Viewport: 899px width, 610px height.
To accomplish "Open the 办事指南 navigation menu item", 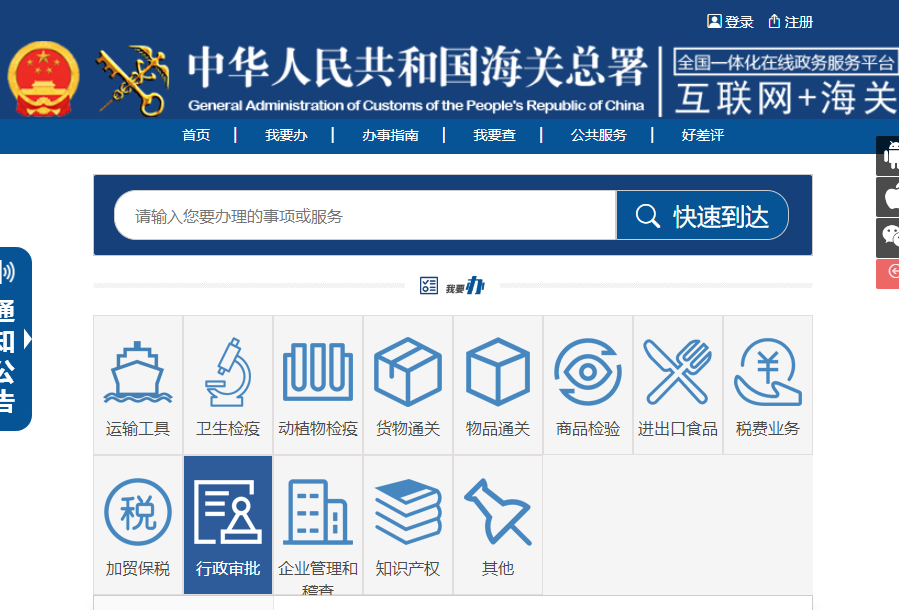I will [x=390, y=135].
